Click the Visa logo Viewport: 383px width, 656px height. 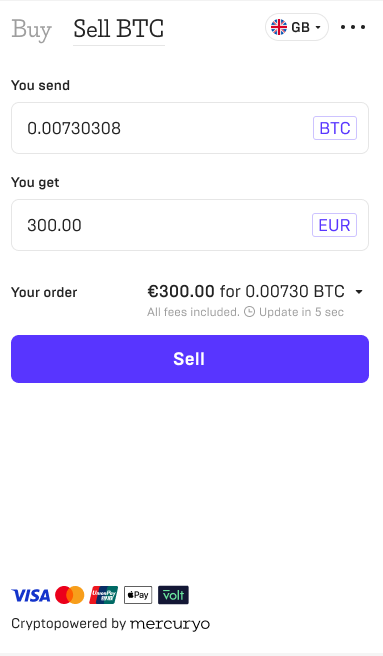31,595
